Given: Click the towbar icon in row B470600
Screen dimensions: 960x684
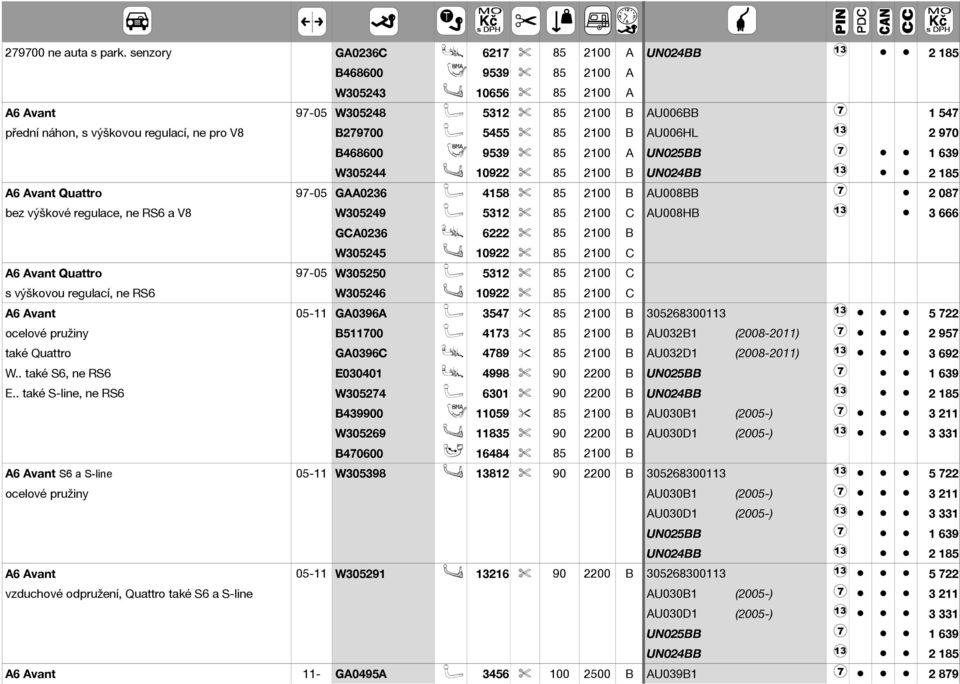Looking at the screenshot, I should (x=453, y=452).
